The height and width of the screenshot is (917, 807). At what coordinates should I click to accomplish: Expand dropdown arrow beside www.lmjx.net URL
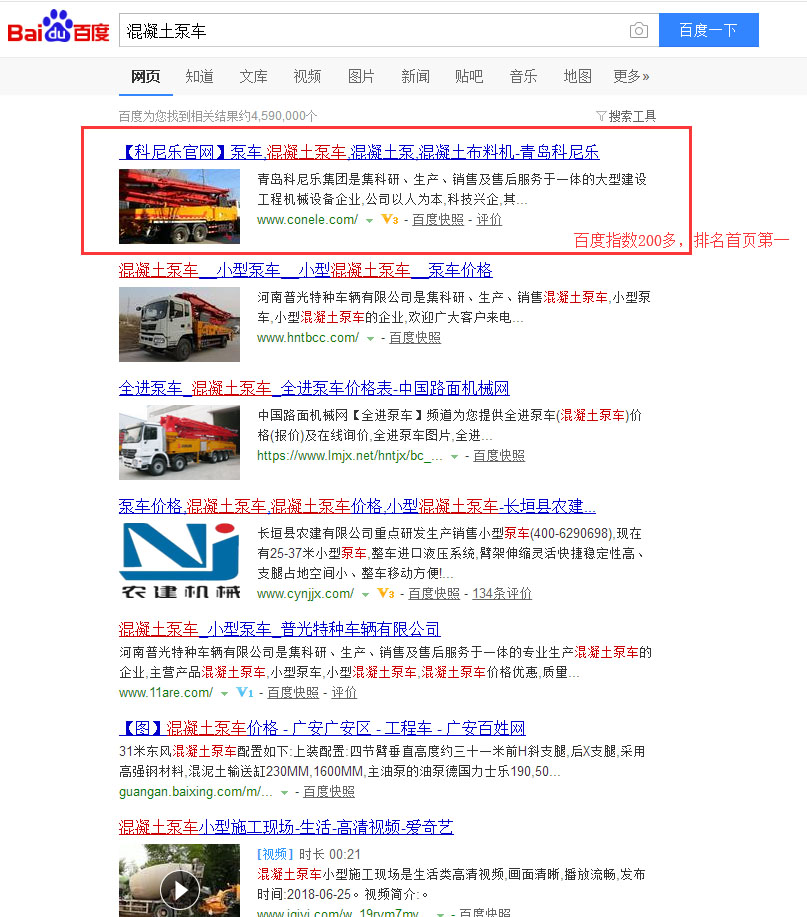click(454, 457)
